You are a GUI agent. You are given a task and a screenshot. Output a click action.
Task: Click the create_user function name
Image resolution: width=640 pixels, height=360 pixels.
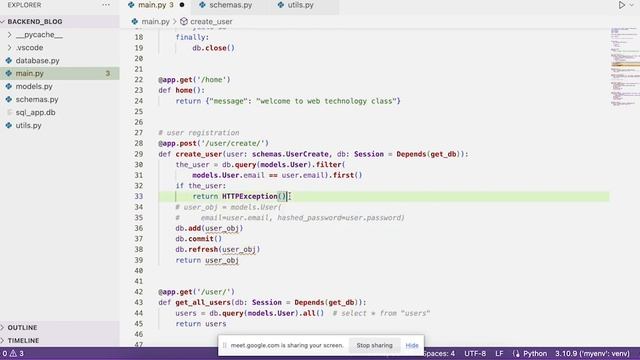click(199, 154)
